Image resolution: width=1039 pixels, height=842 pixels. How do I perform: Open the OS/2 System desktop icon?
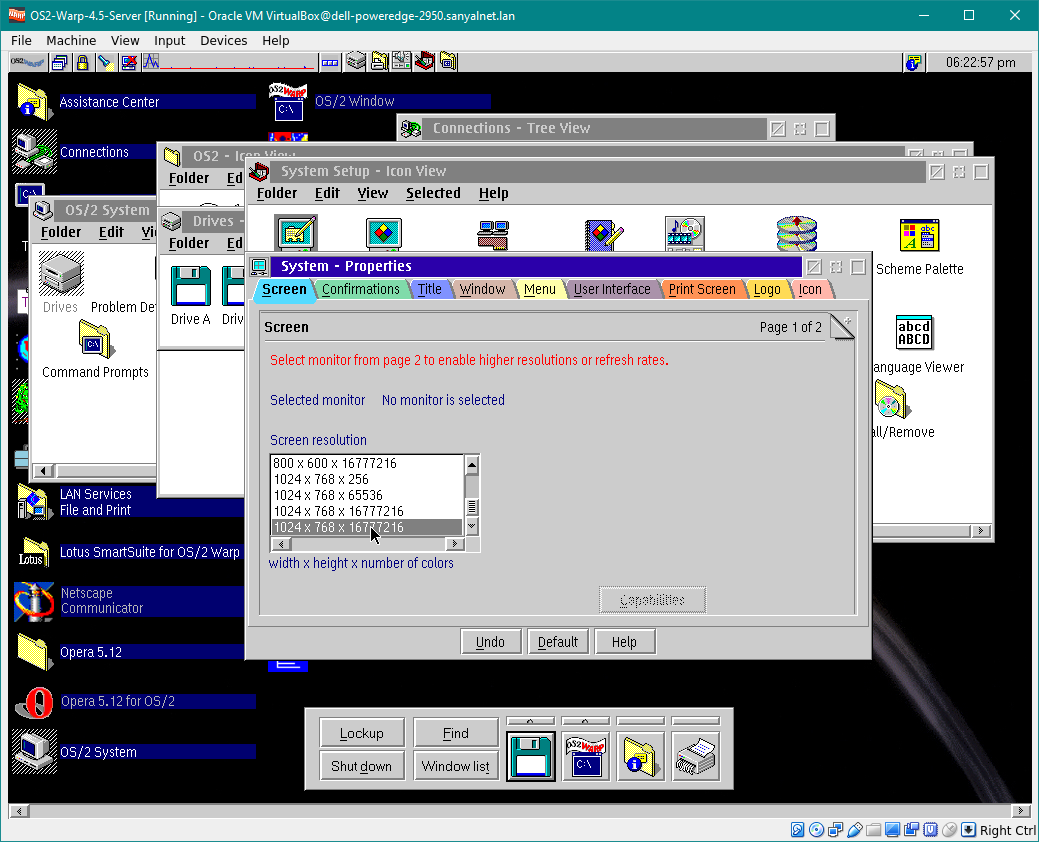tap(34, 751)
